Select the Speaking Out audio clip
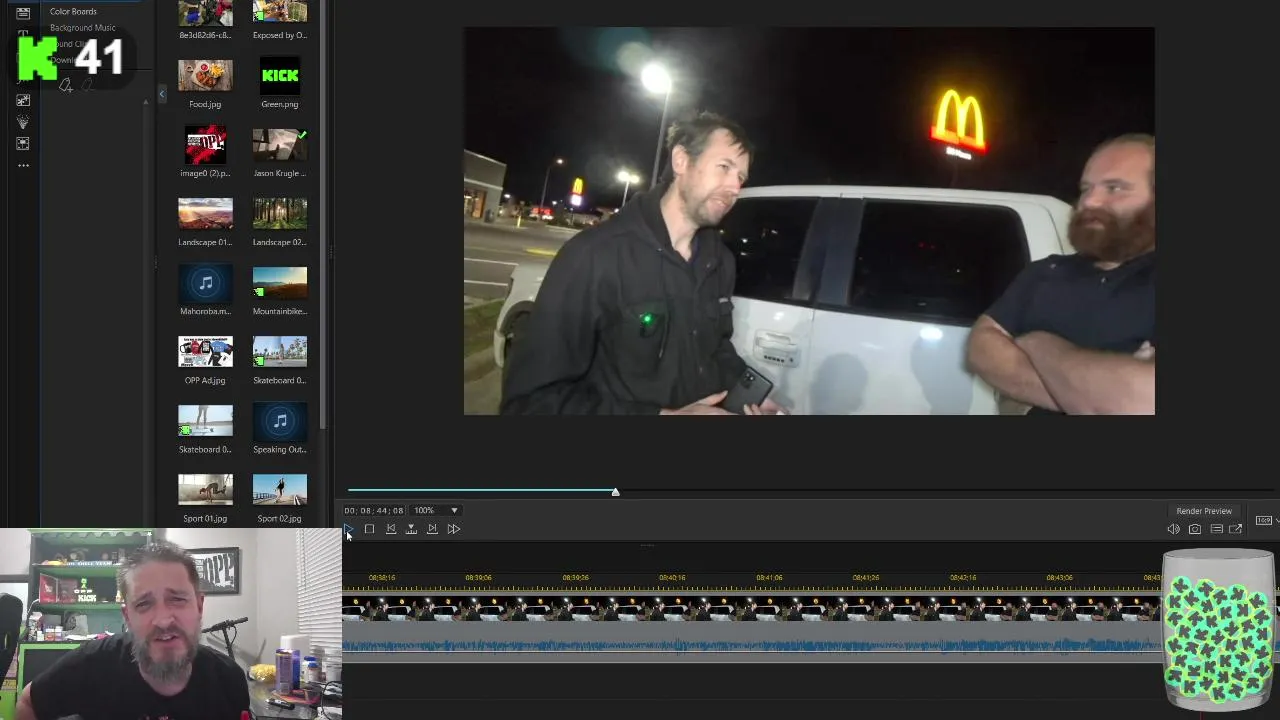Image resolution: width=1280 pixels, height=720 pixels. [280, 422]
